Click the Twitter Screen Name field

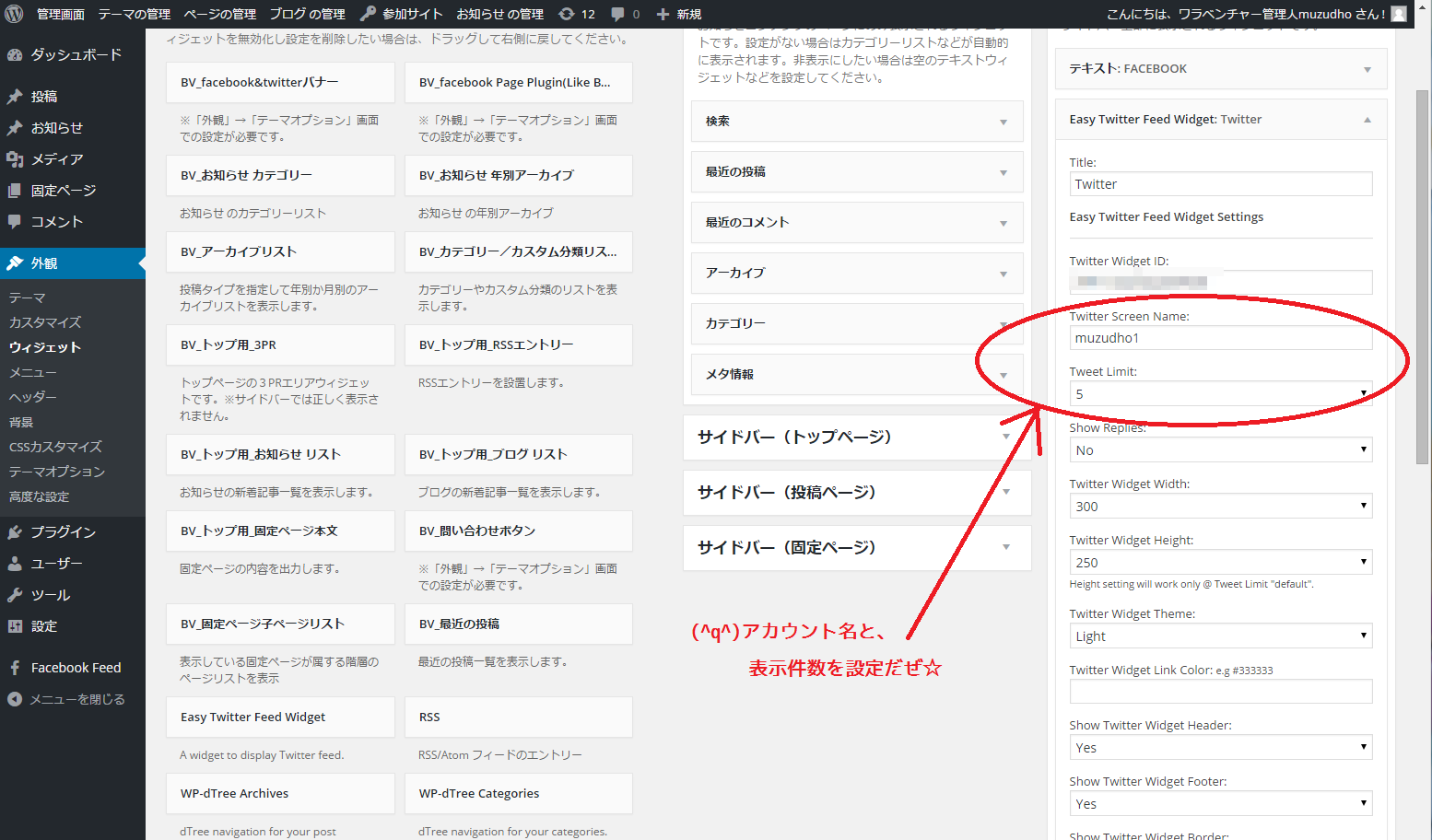pyautogui.click(x=1221, y=338)
